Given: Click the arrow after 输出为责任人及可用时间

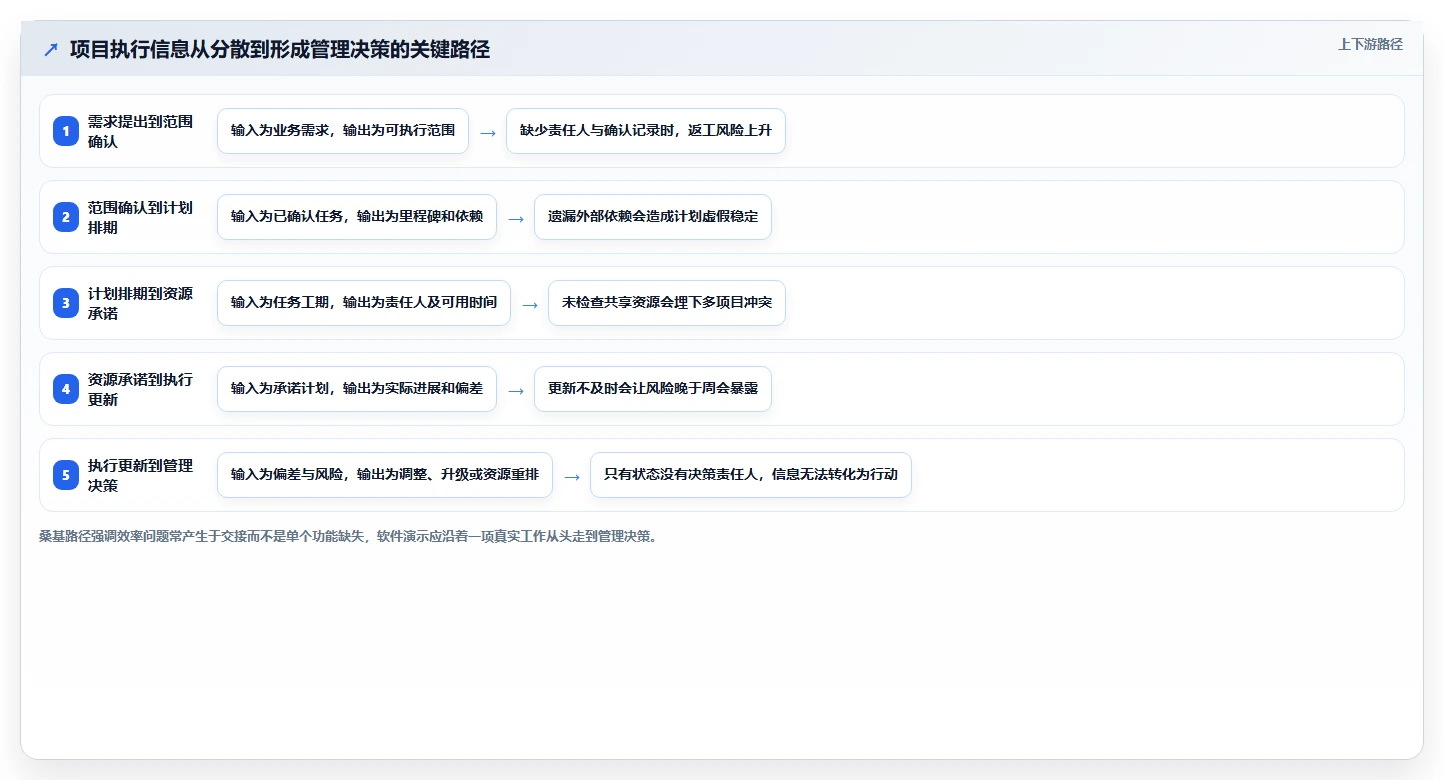Looking at the screenshot, I should pos(530,304).
